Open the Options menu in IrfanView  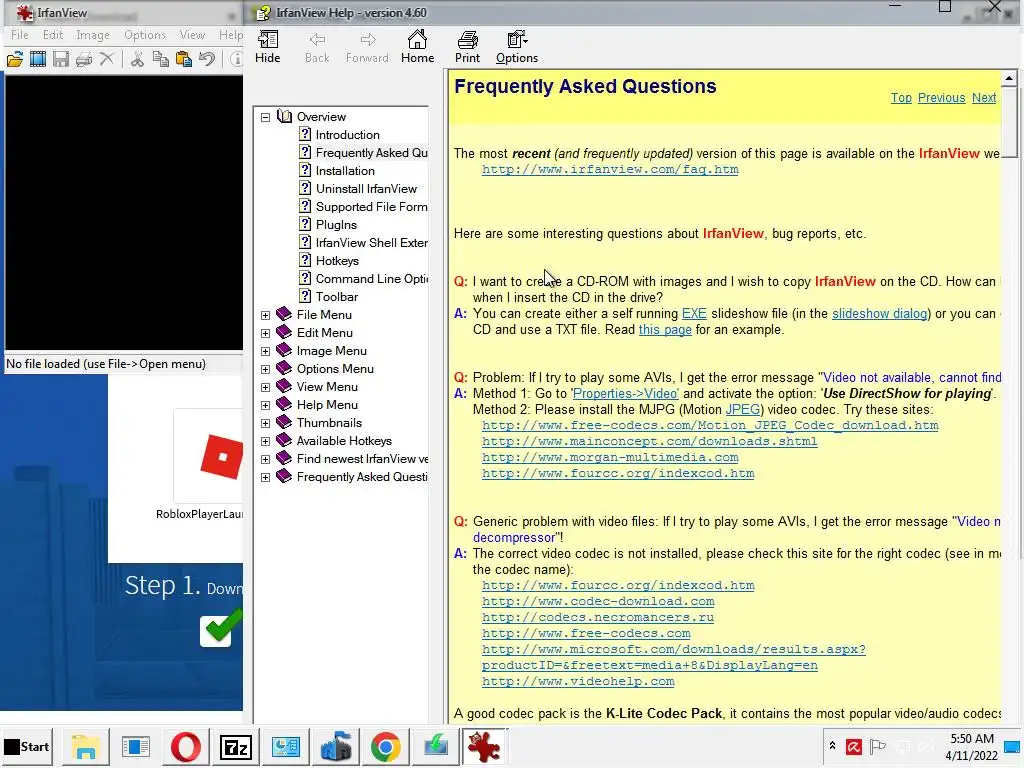point(144,35)
